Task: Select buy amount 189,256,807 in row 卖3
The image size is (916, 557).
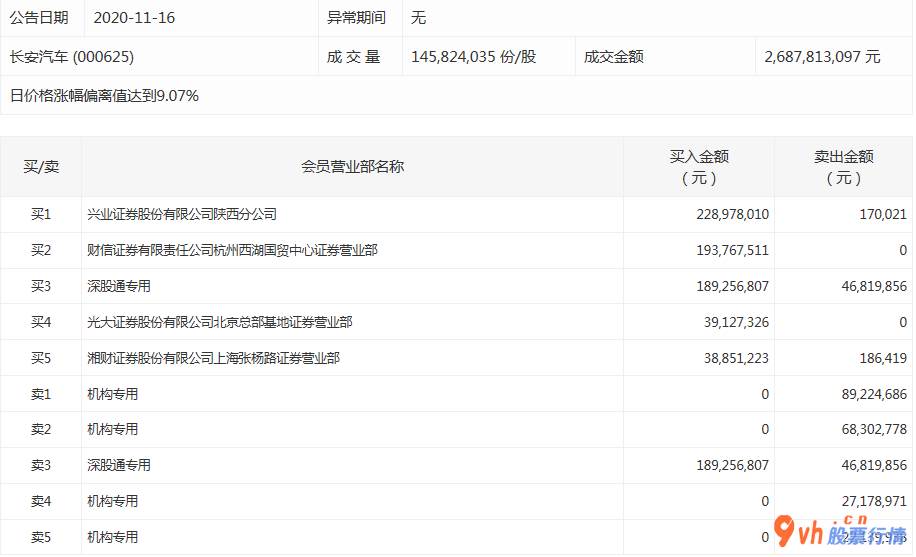Action: (x=732, y=465)
